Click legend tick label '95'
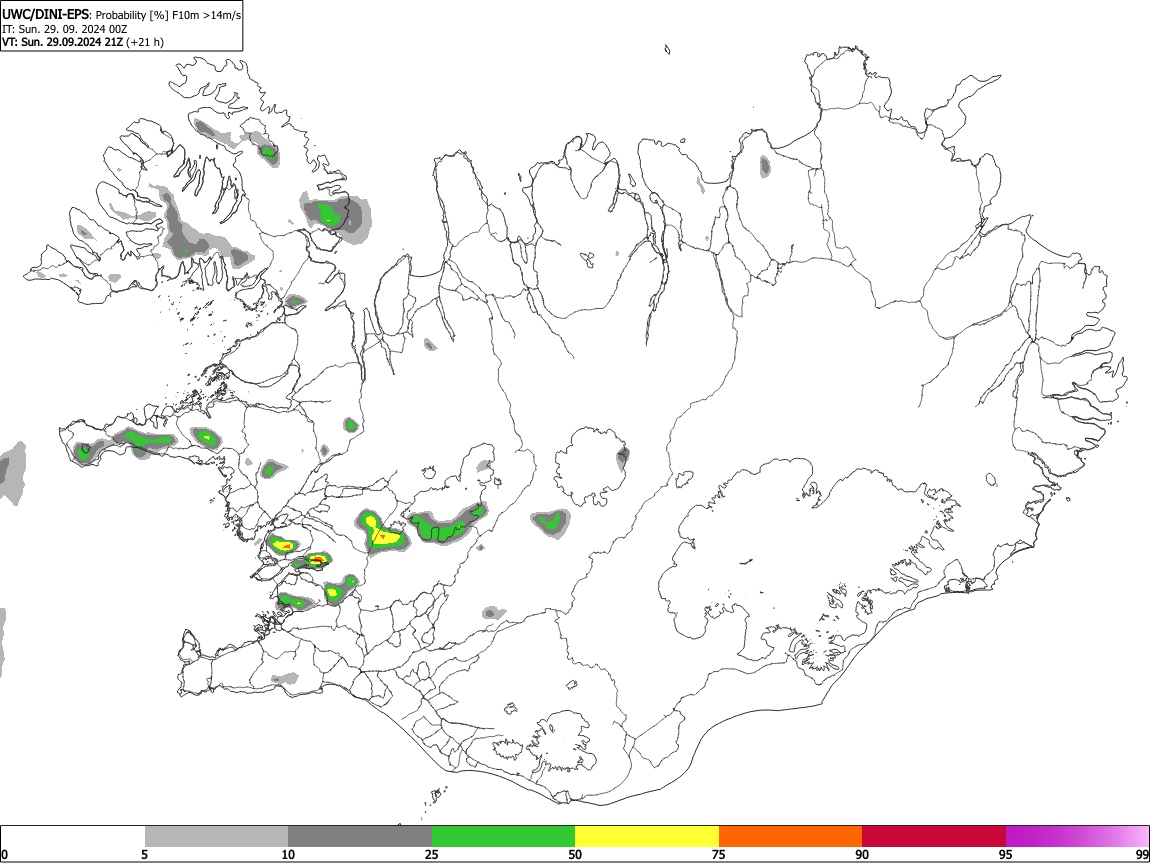The width and height of the screenshot is (1150, 863). tap(1006, 854)
